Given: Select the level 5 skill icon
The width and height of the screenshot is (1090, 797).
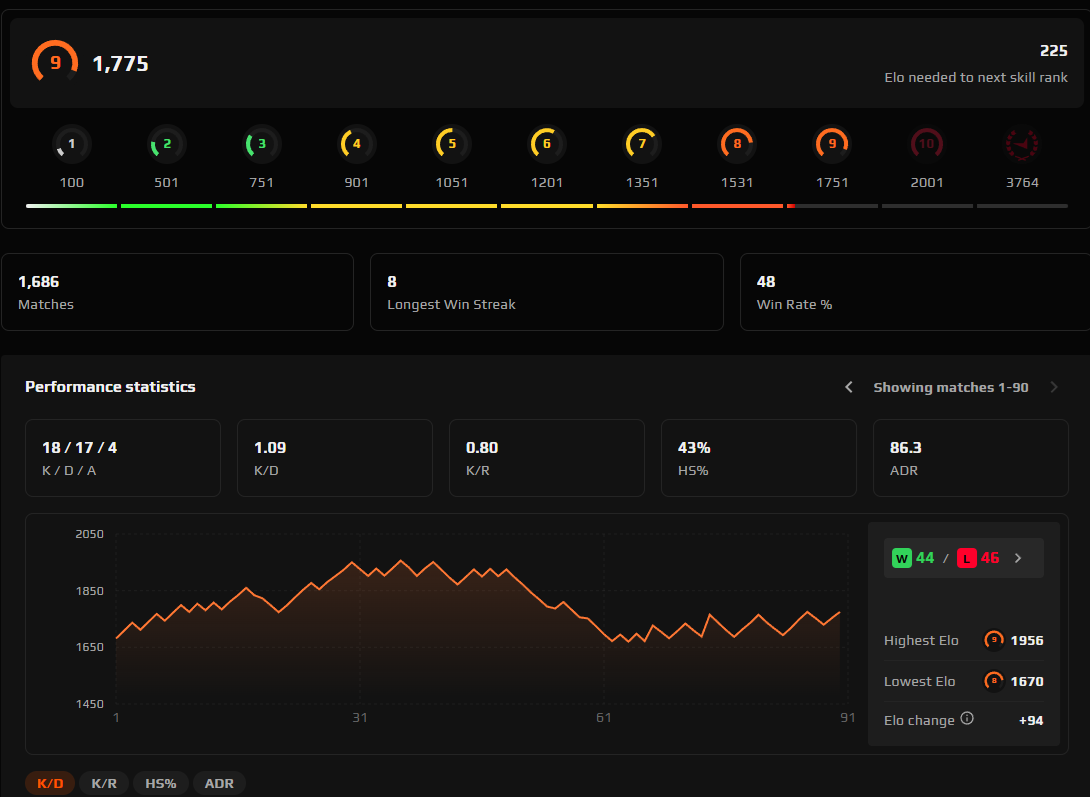Looking at the screenshot, I should point(452,145).
